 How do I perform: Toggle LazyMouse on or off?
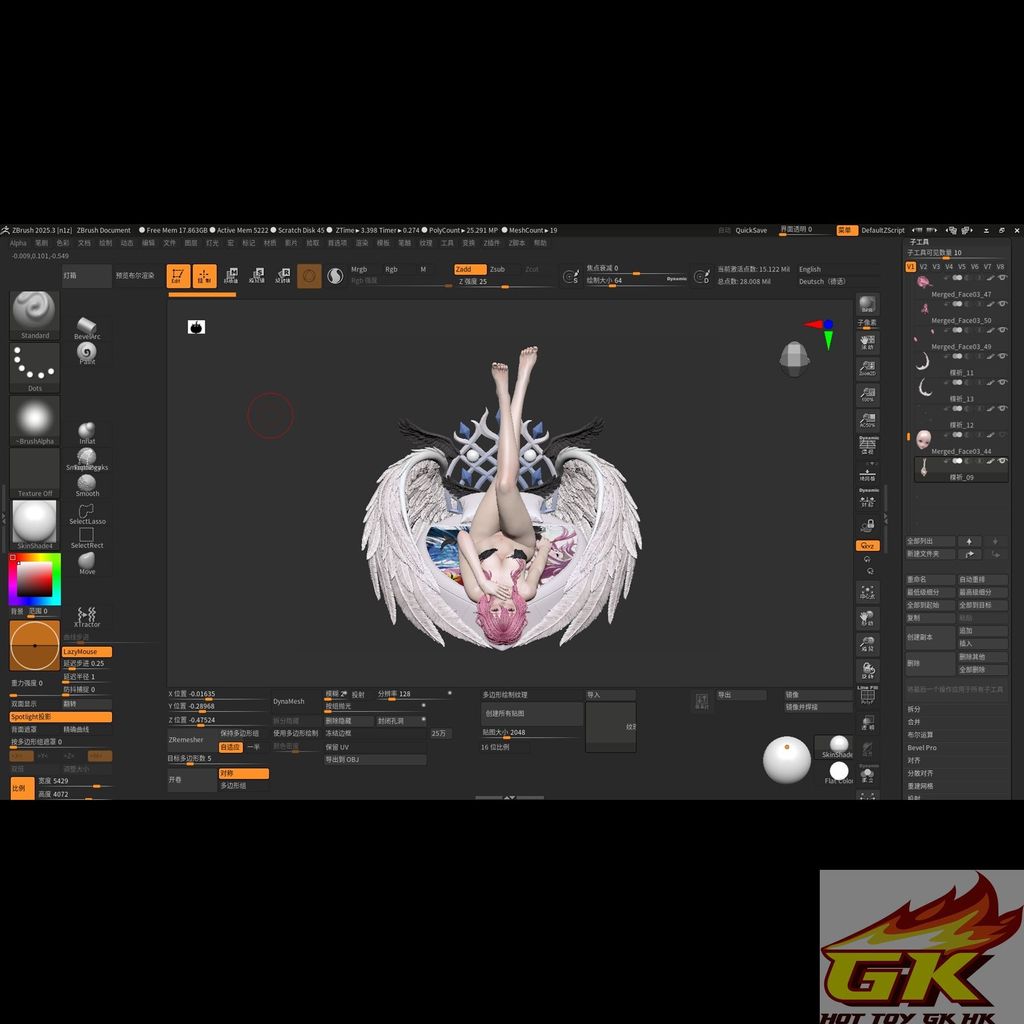87,652
